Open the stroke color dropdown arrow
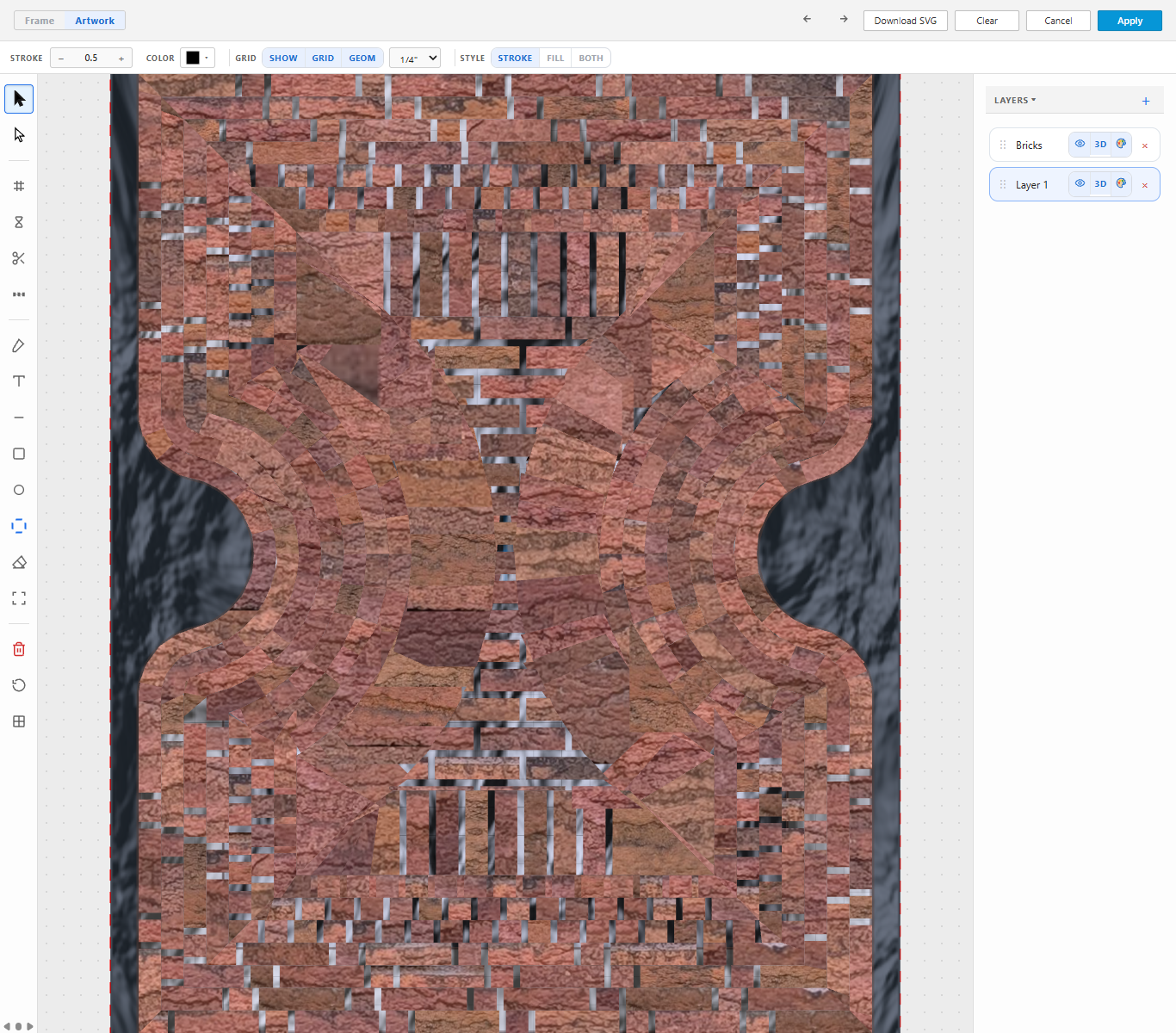This screenshot has width=1176, height=1033. (x=207, y=58)
